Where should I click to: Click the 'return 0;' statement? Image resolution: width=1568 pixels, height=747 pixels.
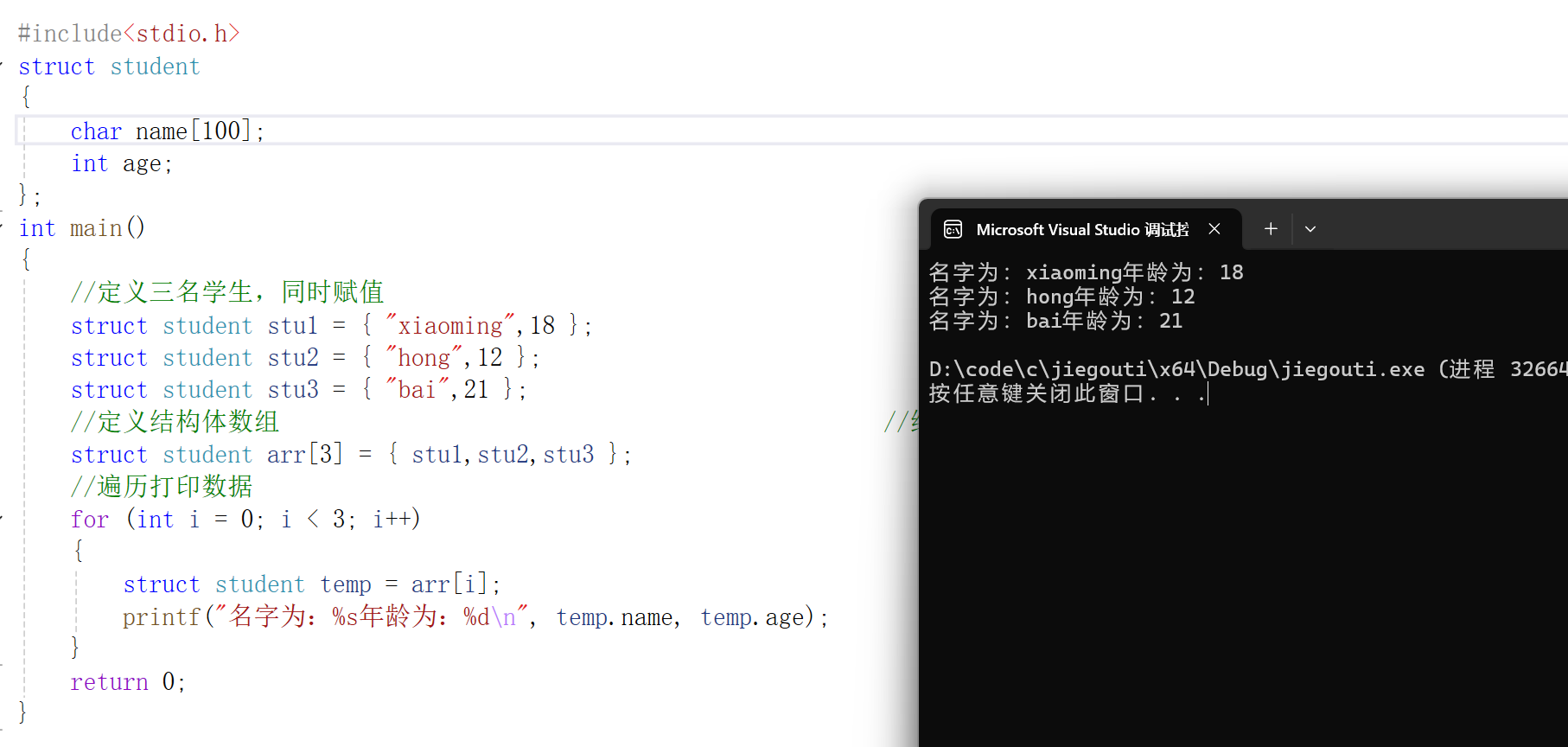coord(128,682)
